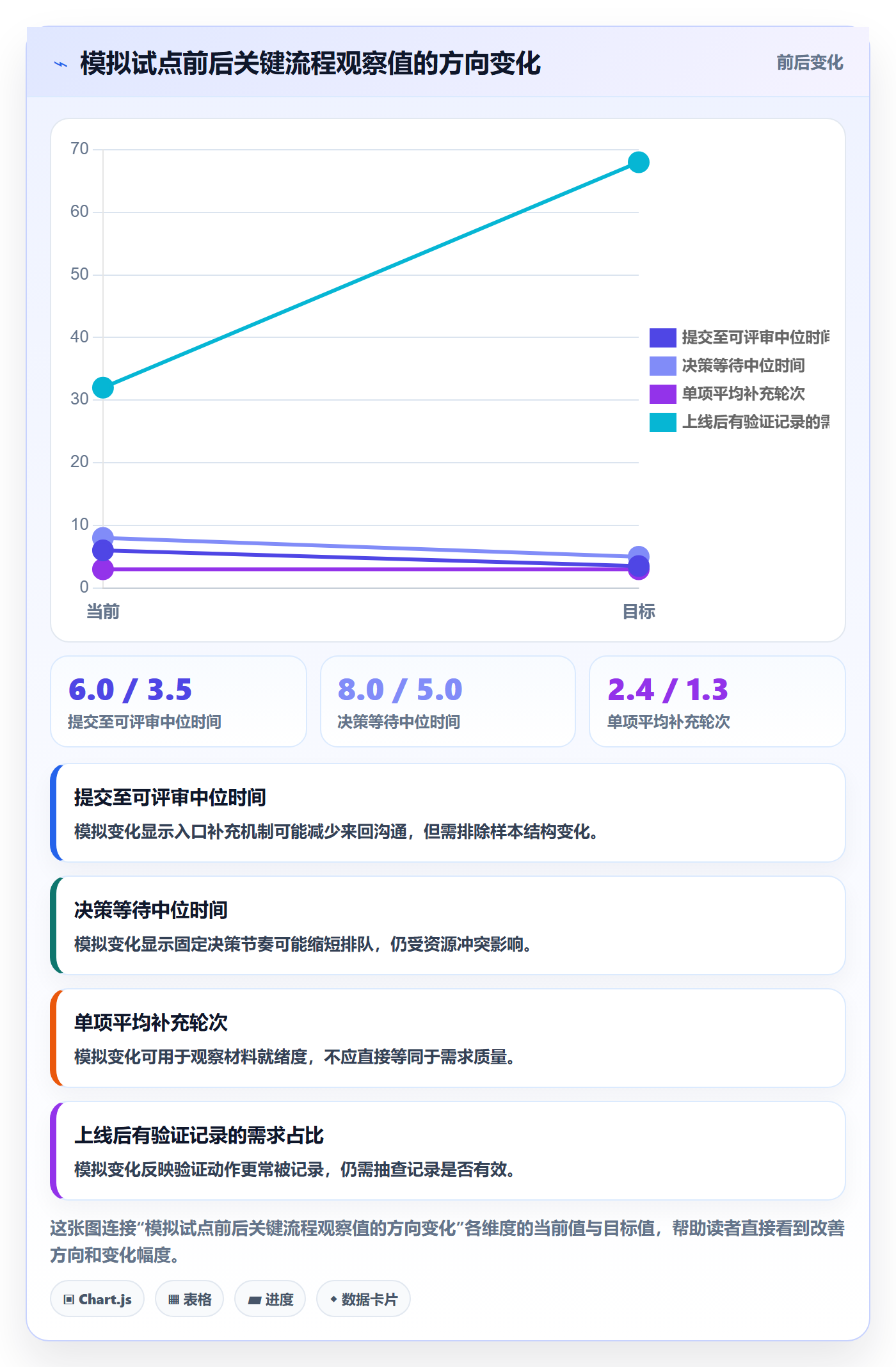The height and width of the screenshot is (1367, 896).
Task: Select the text 模拟变化显示入口补充机制可能减少来回沟通
Action: click(x=241, y=831)
